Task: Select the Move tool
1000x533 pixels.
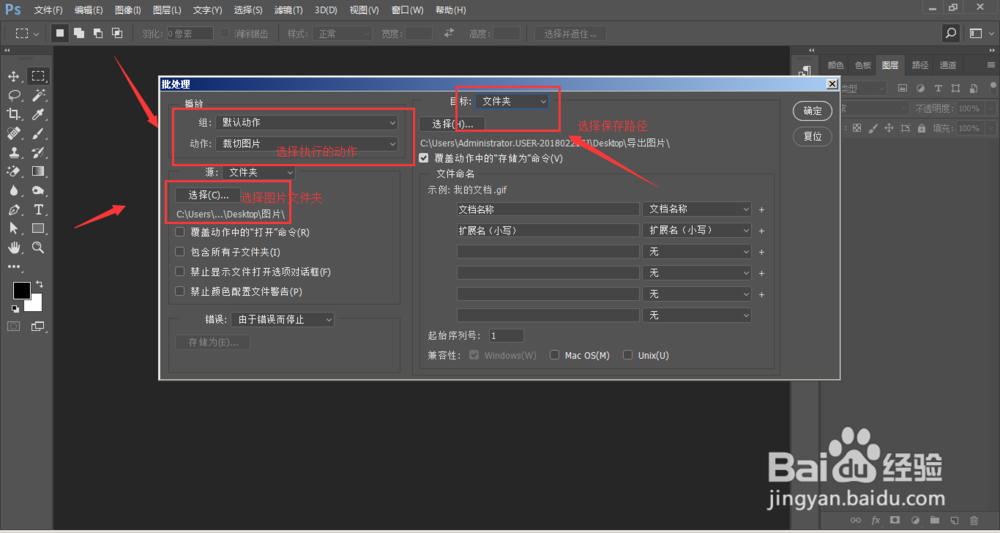Action: coord(13,77)
